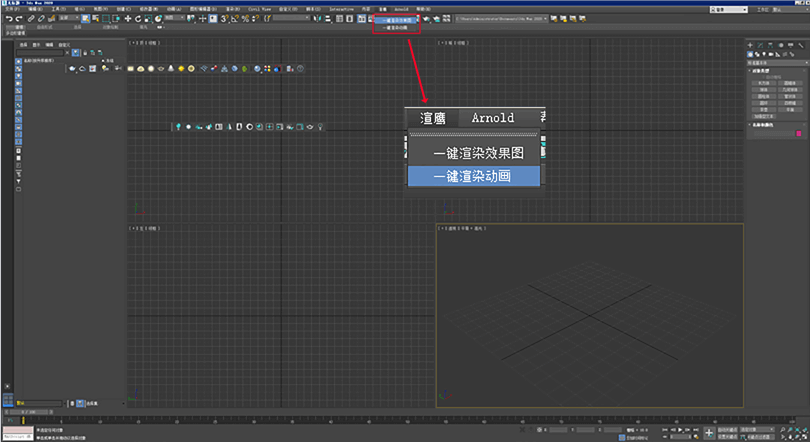Click the Undo arrow in main toolbar
The height and width of the screenshot is (442, 810).
click(x=7, y=18)
